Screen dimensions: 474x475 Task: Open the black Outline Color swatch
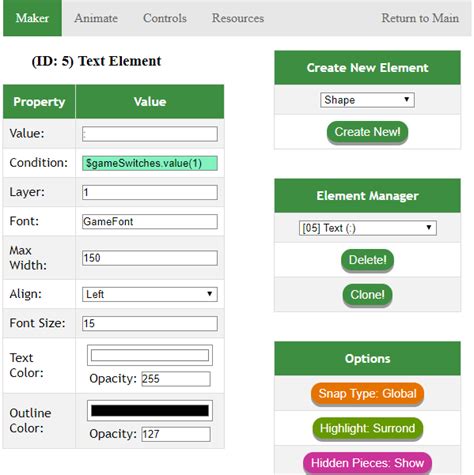(x=150, y=411)
